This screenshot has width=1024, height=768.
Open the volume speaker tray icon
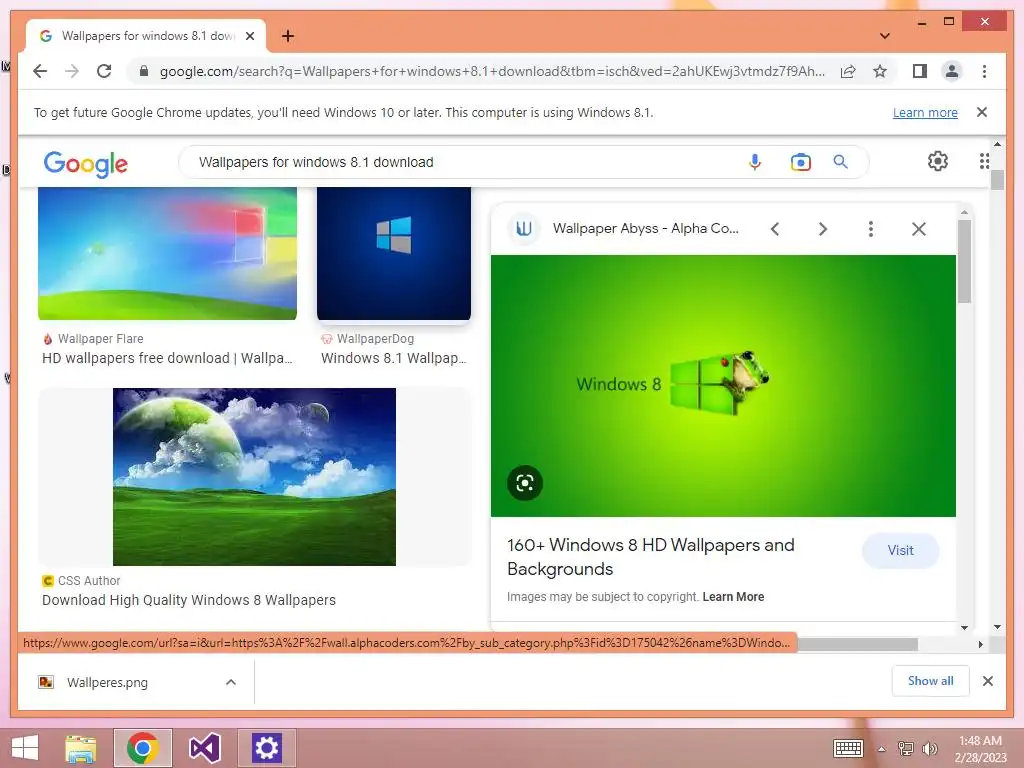coord(929,748)
